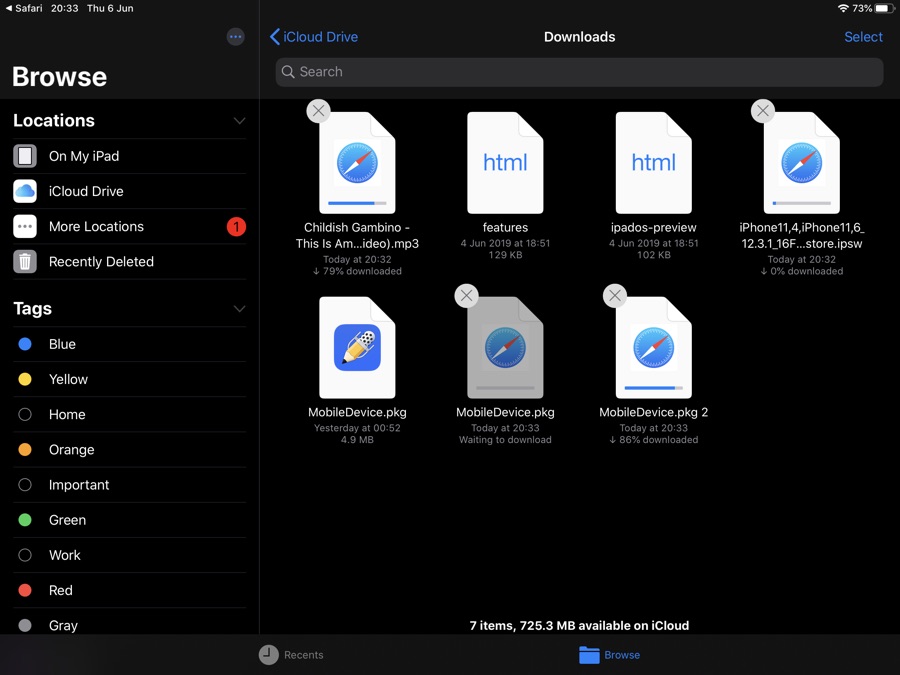Click the '0% downloaded' status text

click(802, 271)
